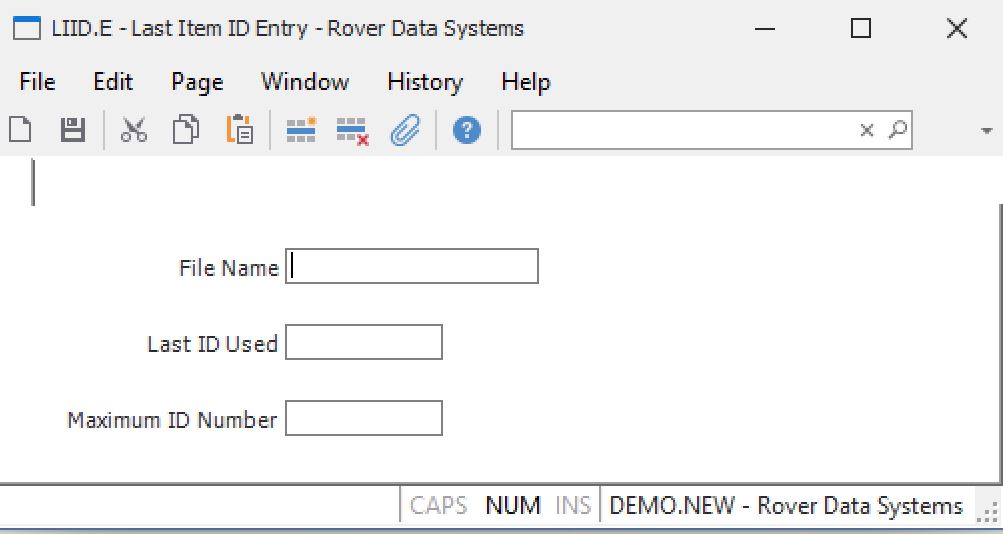
Task: Click the New record toolbar icon
Action: coord(21,130)
